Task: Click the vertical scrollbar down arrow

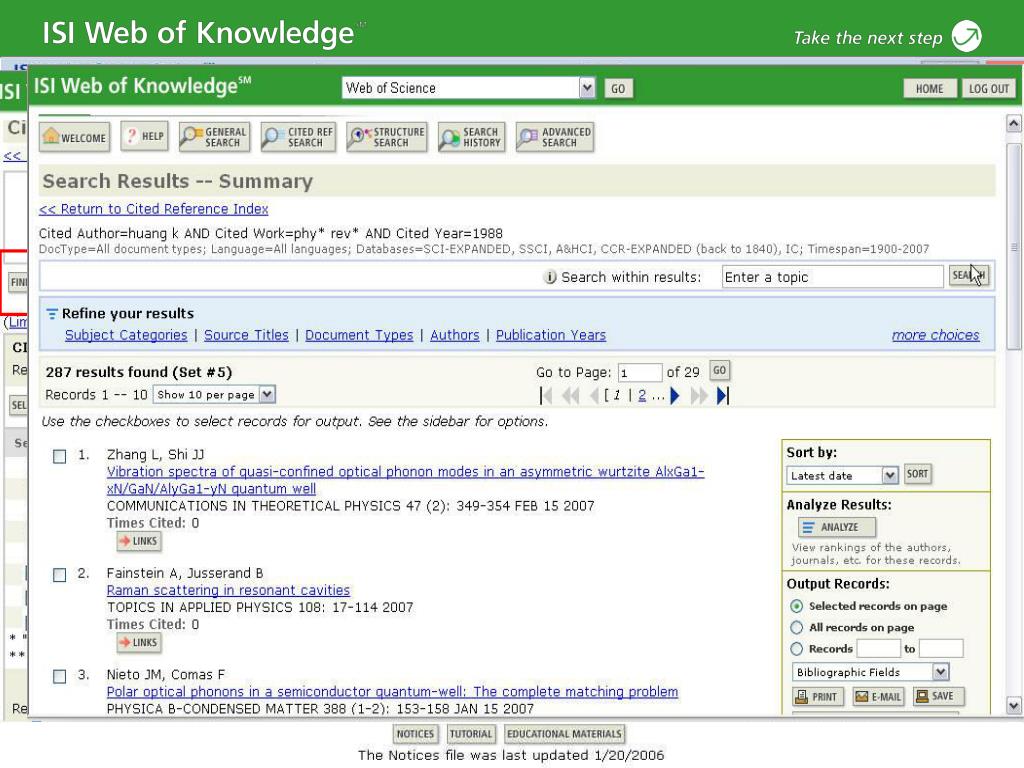Action: pyautogui.click(x=1013, y=705)
